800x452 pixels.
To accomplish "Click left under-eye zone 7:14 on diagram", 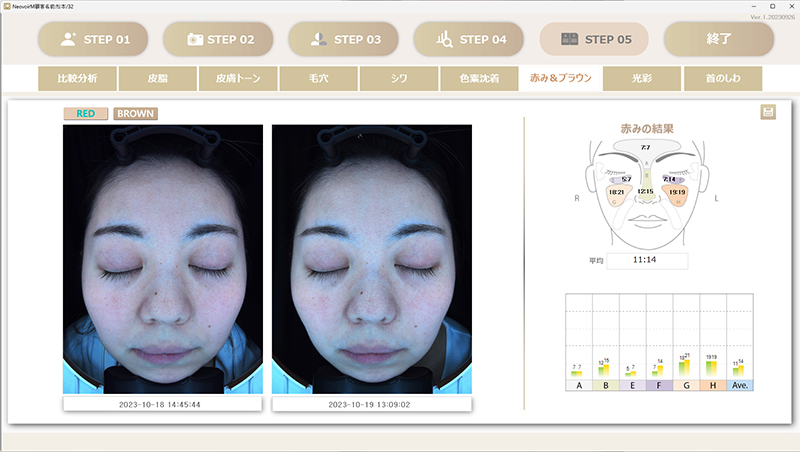I will [669, 179].
